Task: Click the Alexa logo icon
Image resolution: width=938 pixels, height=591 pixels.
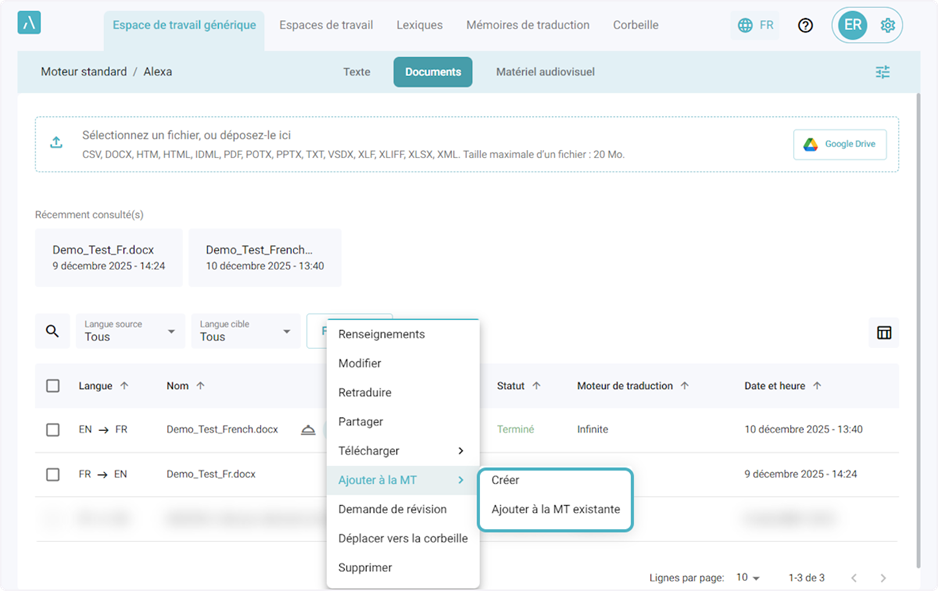Action: tap(30, 25)
